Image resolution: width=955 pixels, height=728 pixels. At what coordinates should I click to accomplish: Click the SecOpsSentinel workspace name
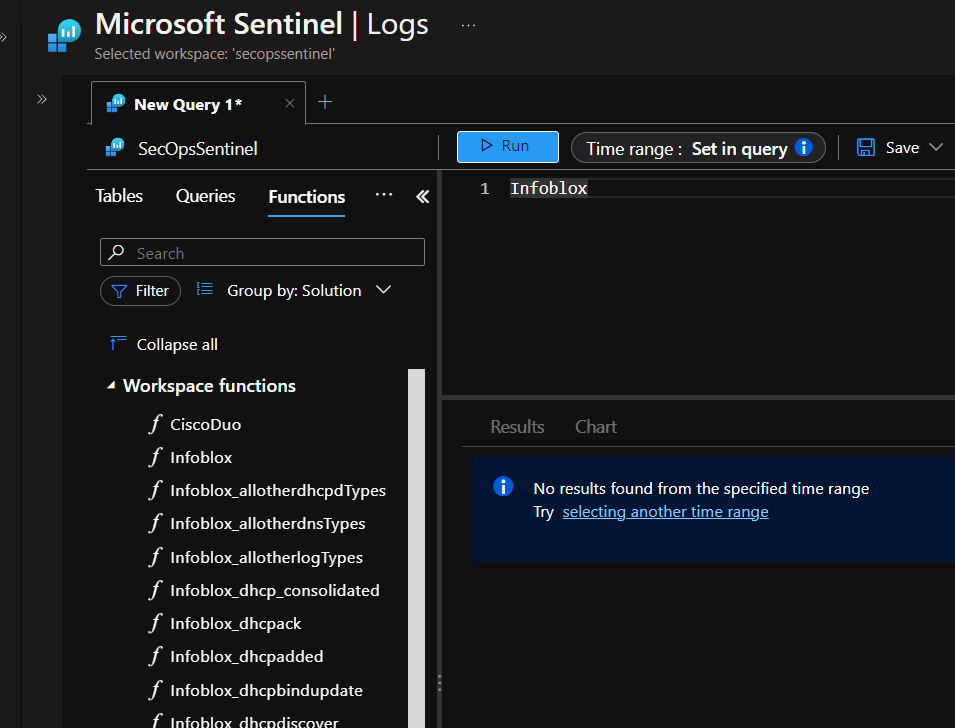pos(197,149)
